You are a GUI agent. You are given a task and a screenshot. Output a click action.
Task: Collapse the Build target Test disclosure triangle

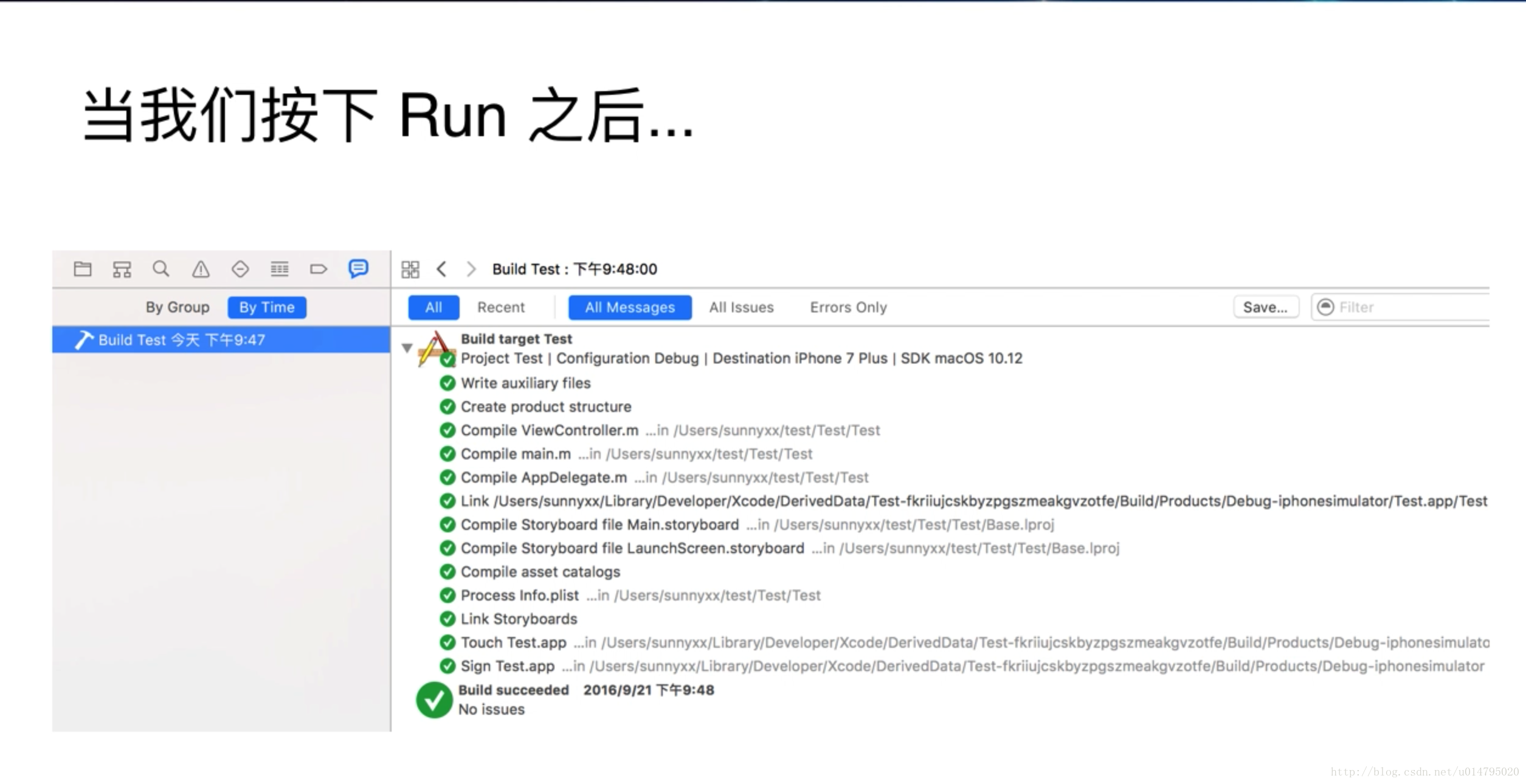[x=407, y=348]
